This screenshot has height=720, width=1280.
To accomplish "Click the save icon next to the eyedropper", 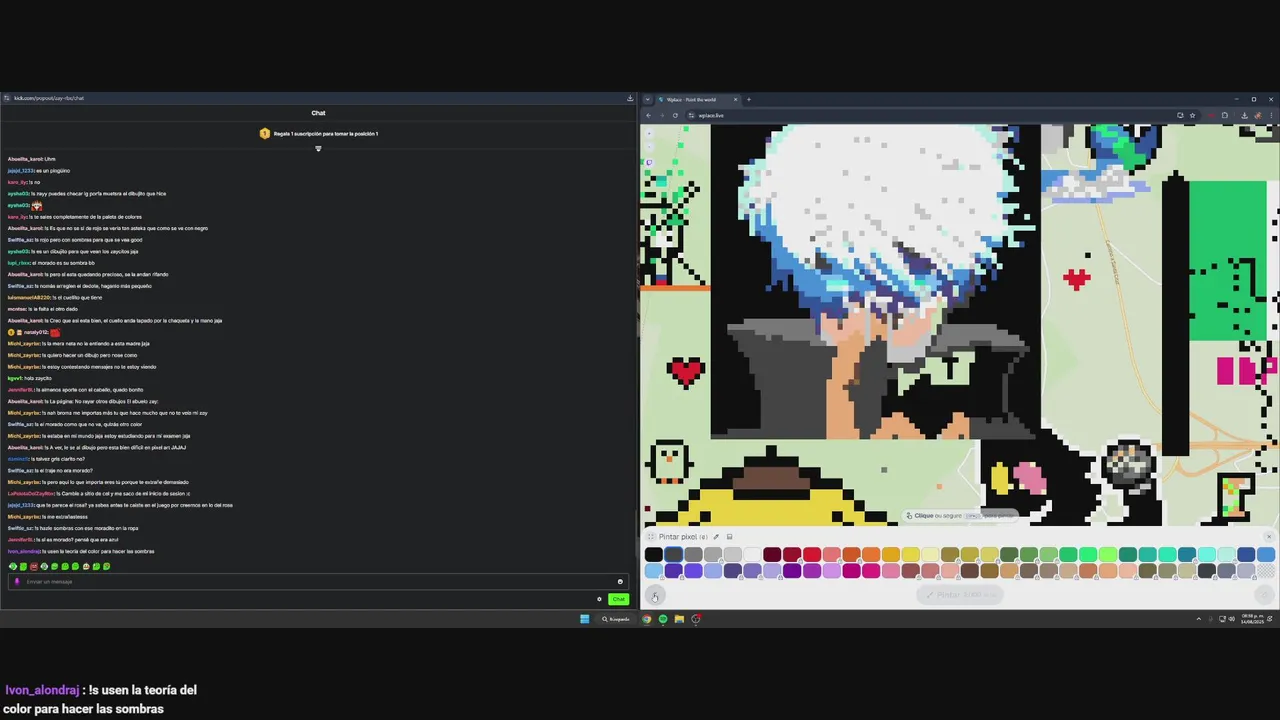I will coord(729,537).
